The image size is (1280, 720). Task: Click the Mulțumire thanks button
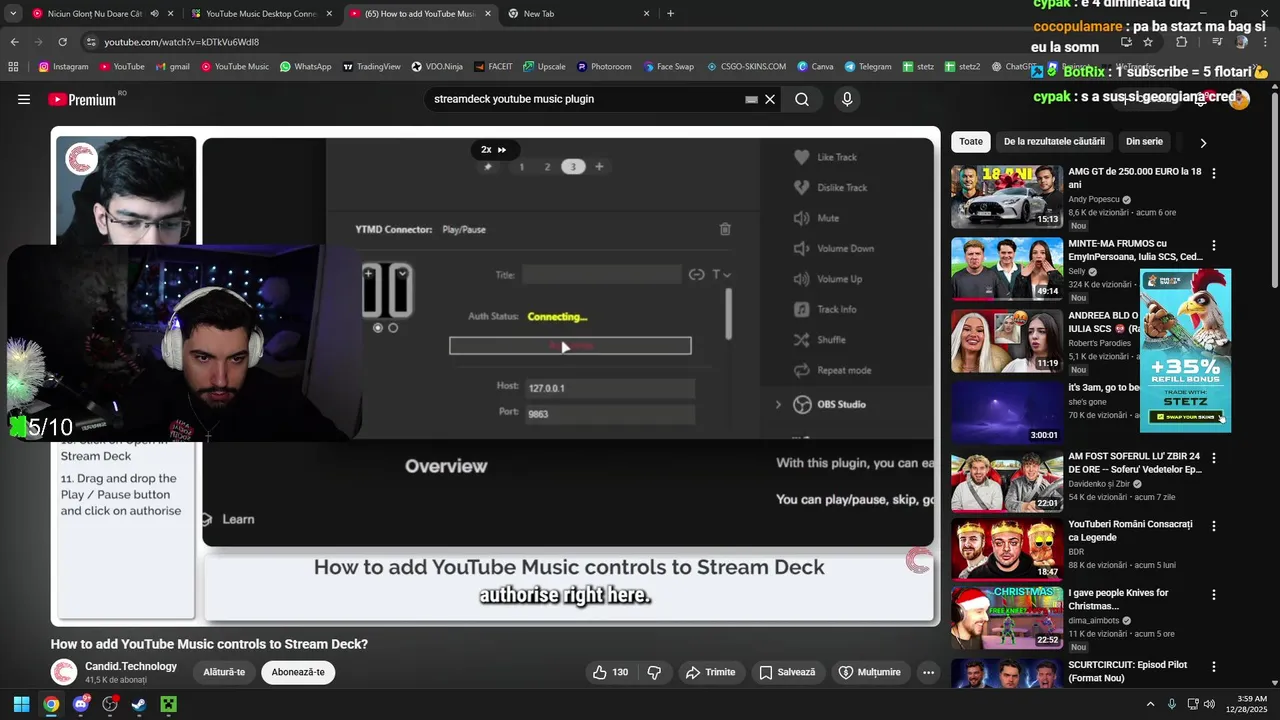click(x=870, y=672)
